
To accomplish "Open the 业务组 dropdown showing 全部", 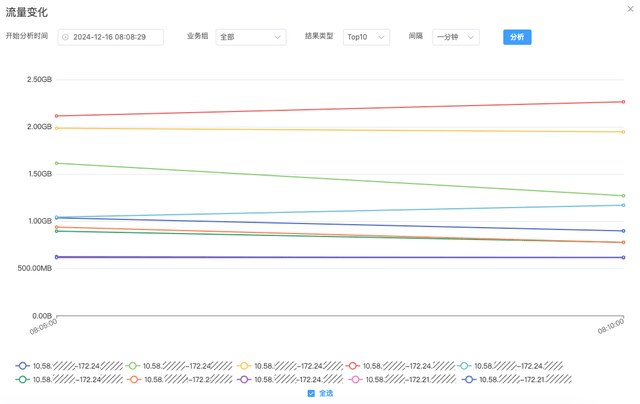I will [251, 37].
